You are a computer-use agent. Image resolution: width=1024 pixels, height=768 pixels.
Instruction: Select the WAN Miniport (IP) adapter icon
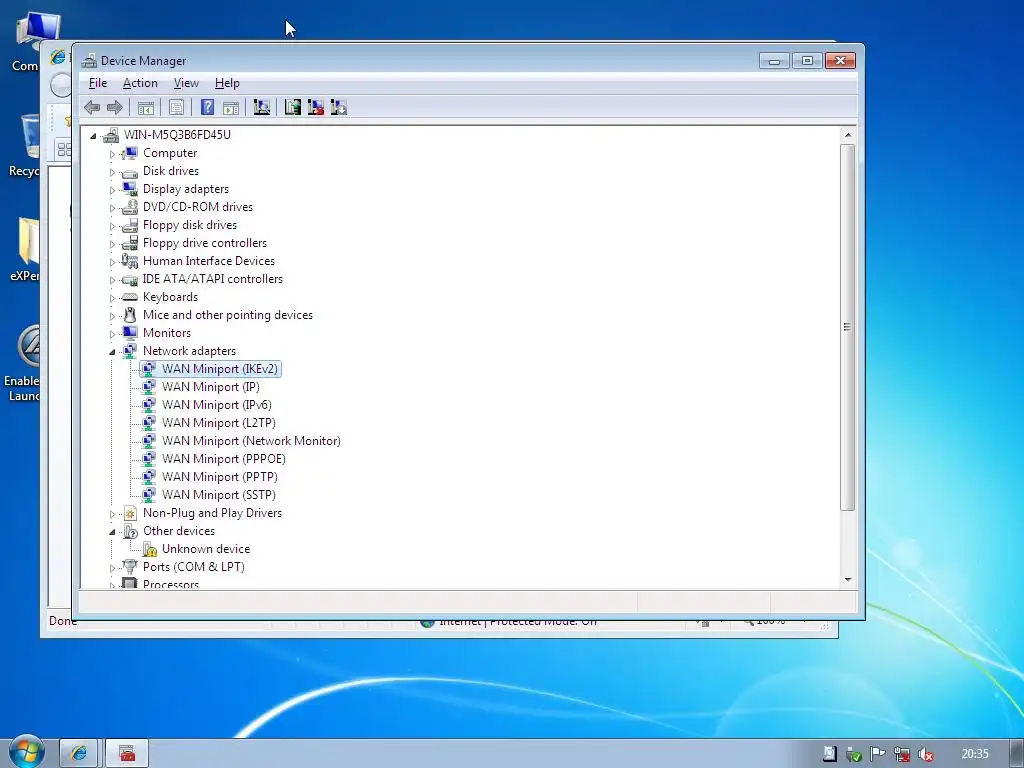(x=149, y=387)
